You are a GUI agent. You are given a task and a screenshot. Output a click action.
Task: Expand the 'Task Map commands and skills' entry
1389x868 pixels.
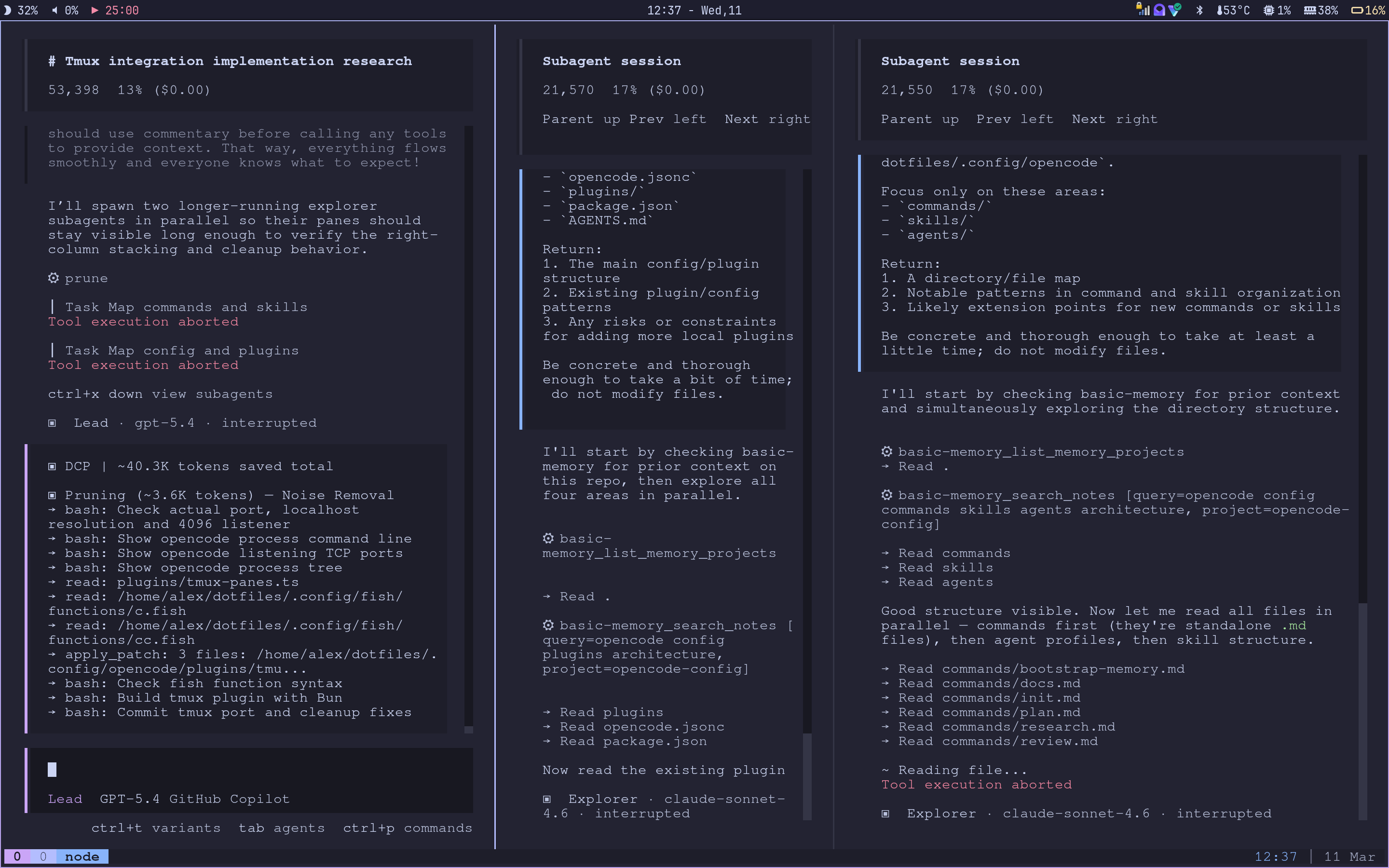(x=186, y=307)
